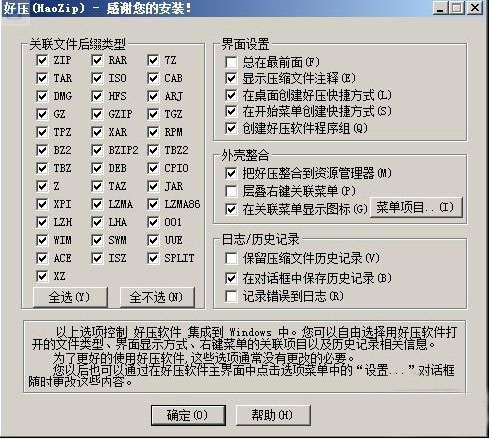Screen dimensions: 489x439
Task: Uncheck 在对话框中保存历史记录(B)
Action: click(231, 278)
